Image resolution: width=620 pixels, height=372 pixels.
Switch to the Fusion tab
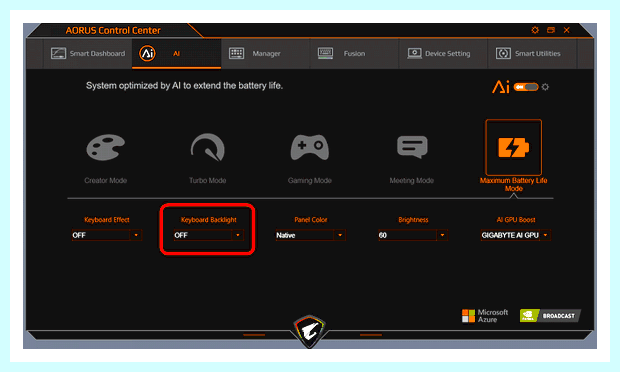355,53
